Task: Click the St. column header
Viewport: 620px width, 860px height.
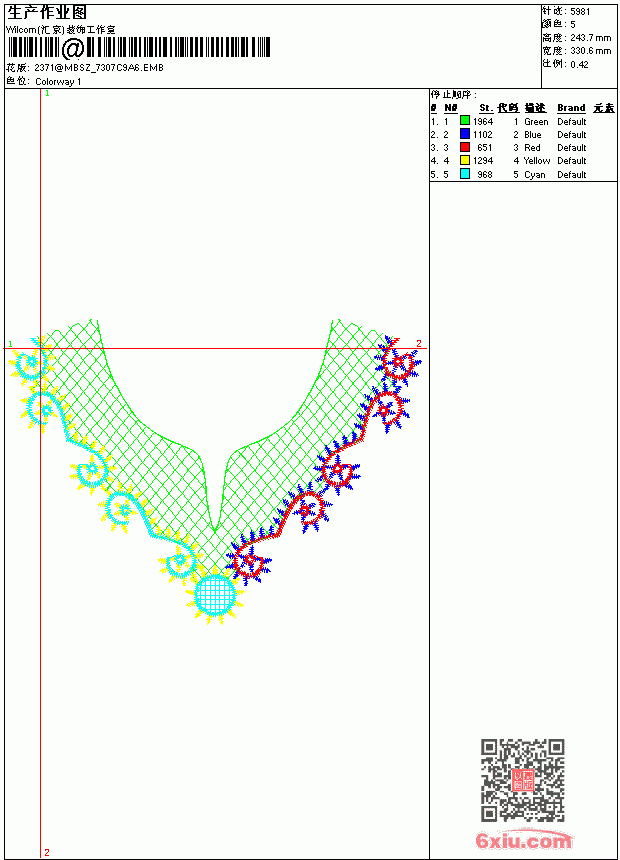Action: [486, 108]
